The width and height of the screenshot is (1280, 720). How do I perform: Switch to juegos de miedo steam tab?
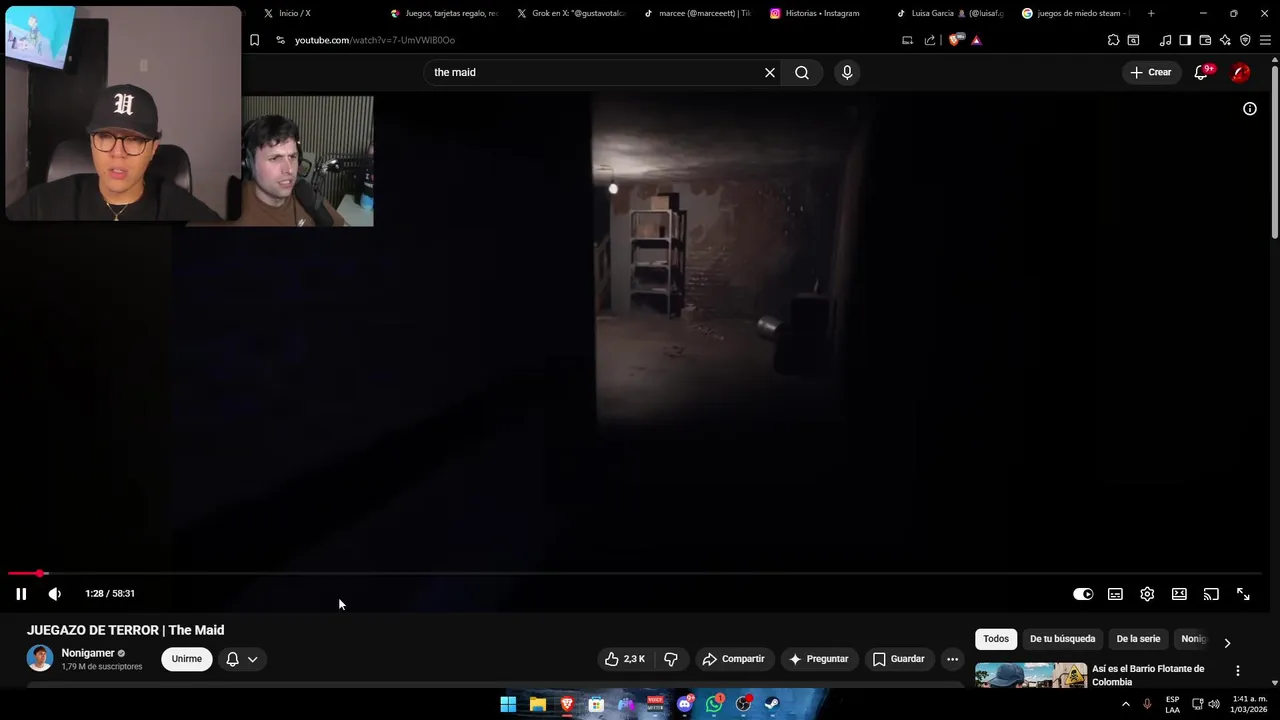pos(1077,13)
